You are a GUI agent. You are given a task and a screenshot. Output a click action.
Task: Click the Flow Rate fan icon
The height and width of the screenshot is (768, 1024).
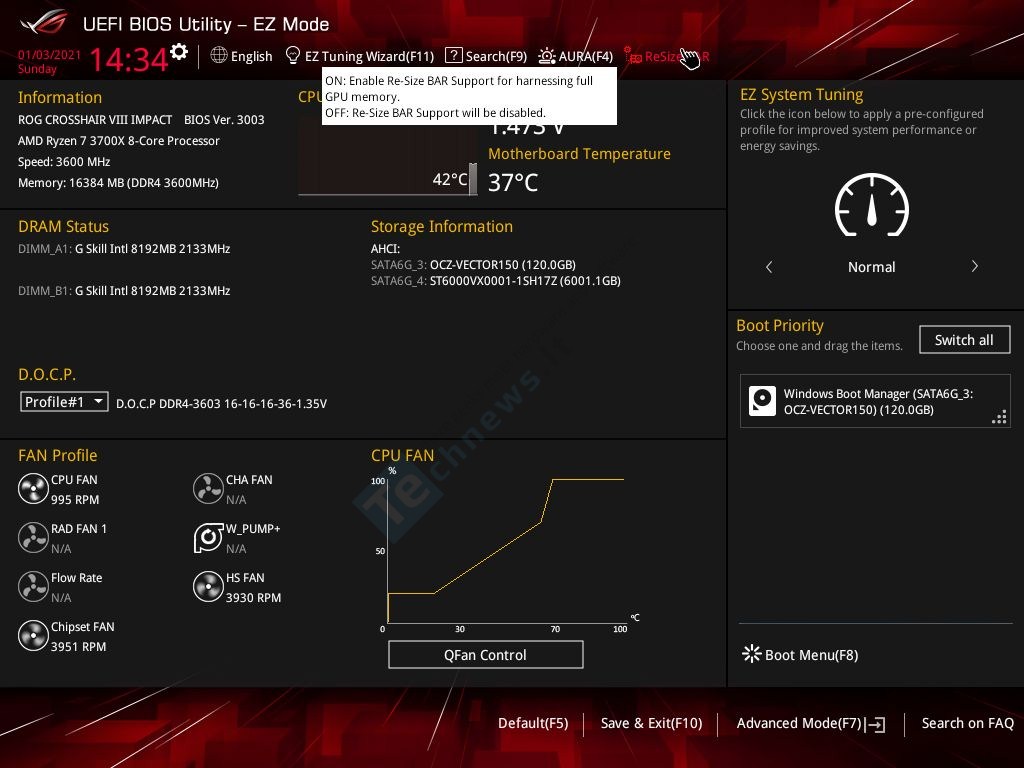tap(33, 586)
